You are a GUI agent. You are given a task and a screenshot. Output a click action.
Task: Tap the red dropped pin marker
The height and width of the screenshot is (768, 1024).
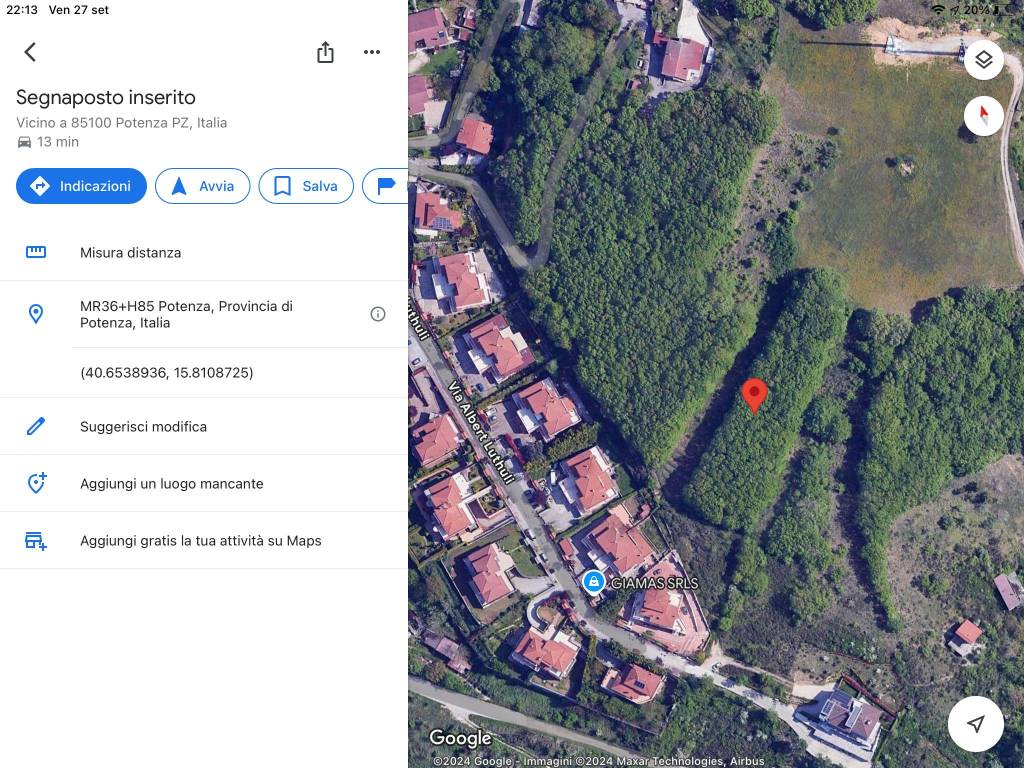(x=754, y=394)
